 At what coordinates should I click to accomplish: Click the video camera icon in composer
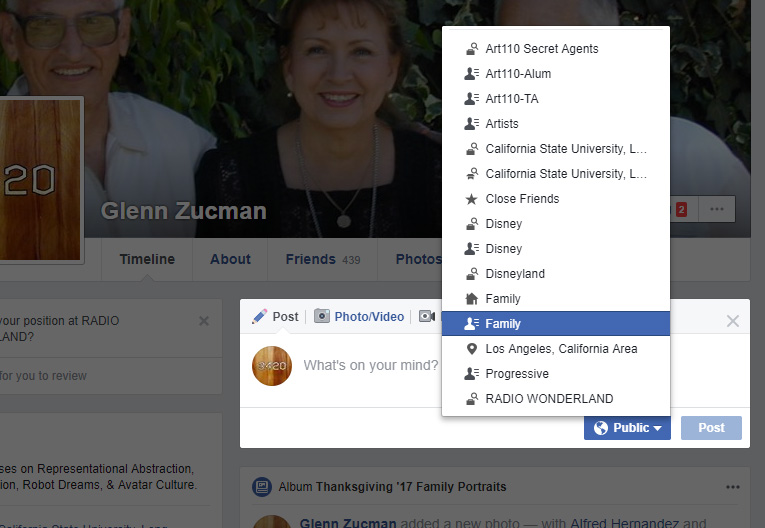(427, 316)
